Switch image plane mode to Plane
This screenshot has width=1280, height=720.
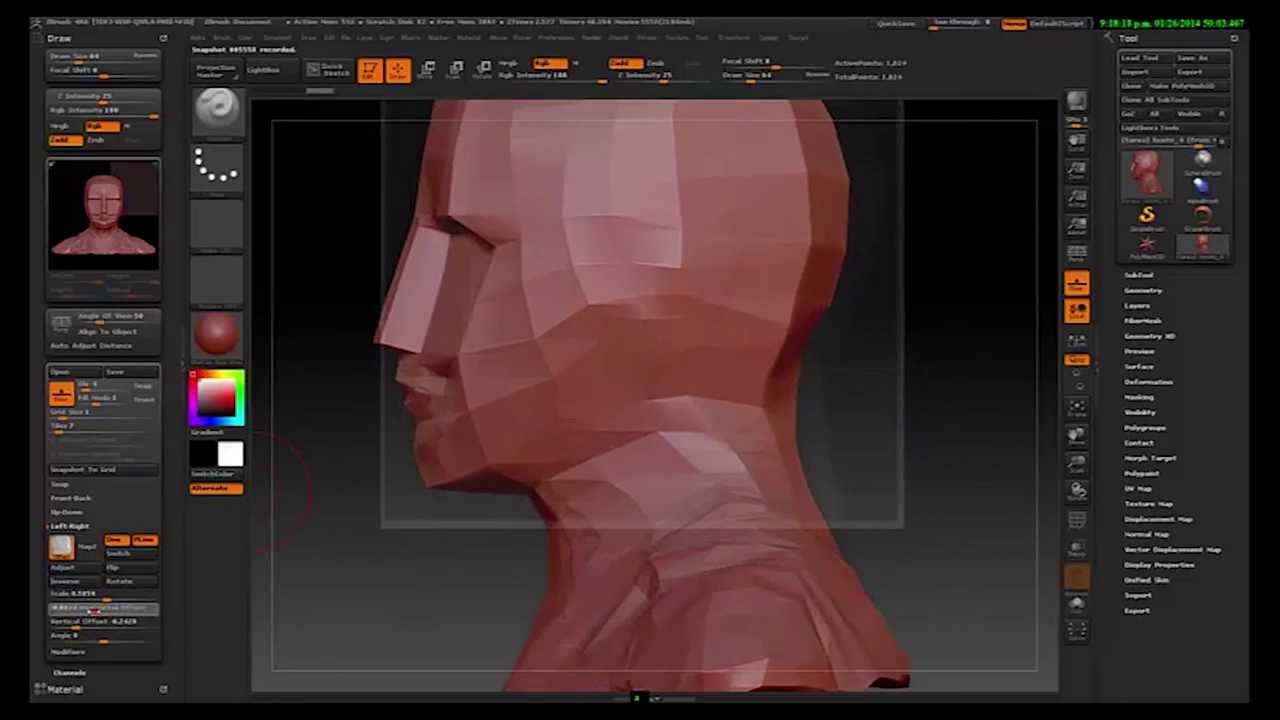click(145, 539)
